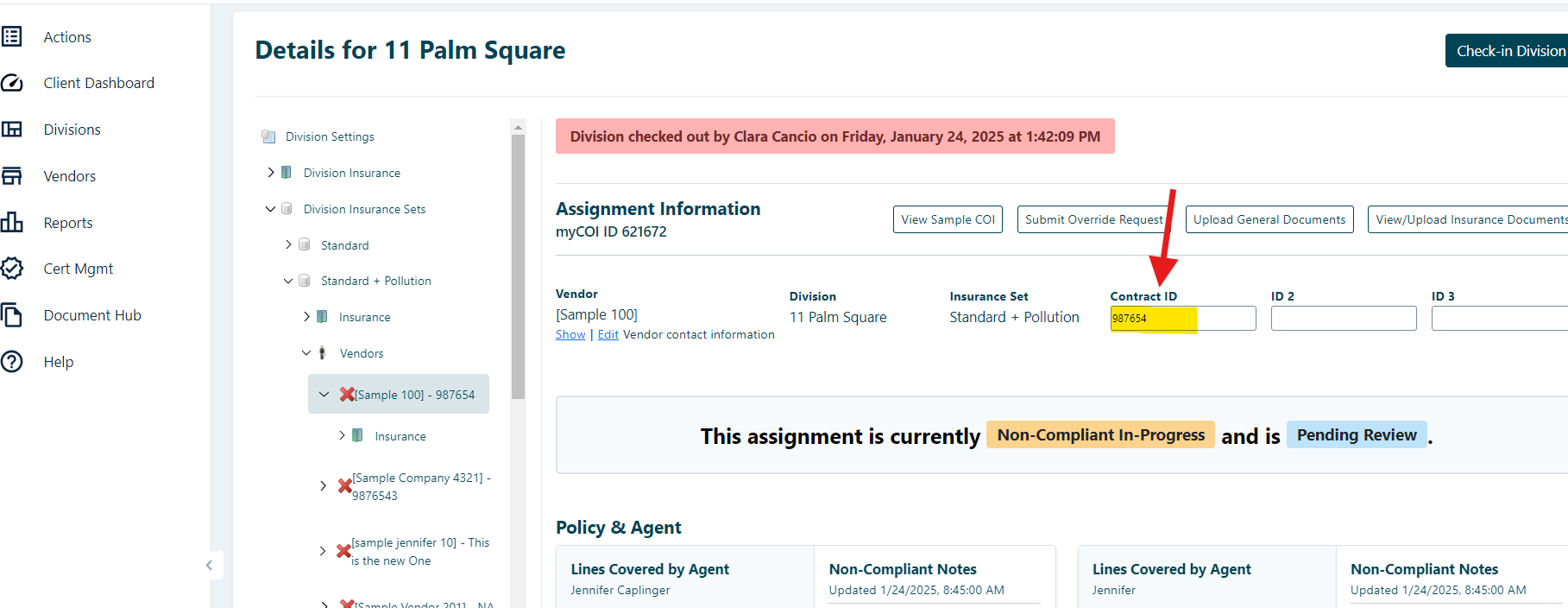The height and width of the screenshot is (608, 1568).
Task: Expand the Standard insurance set node
Action: [x=288, y=245]
